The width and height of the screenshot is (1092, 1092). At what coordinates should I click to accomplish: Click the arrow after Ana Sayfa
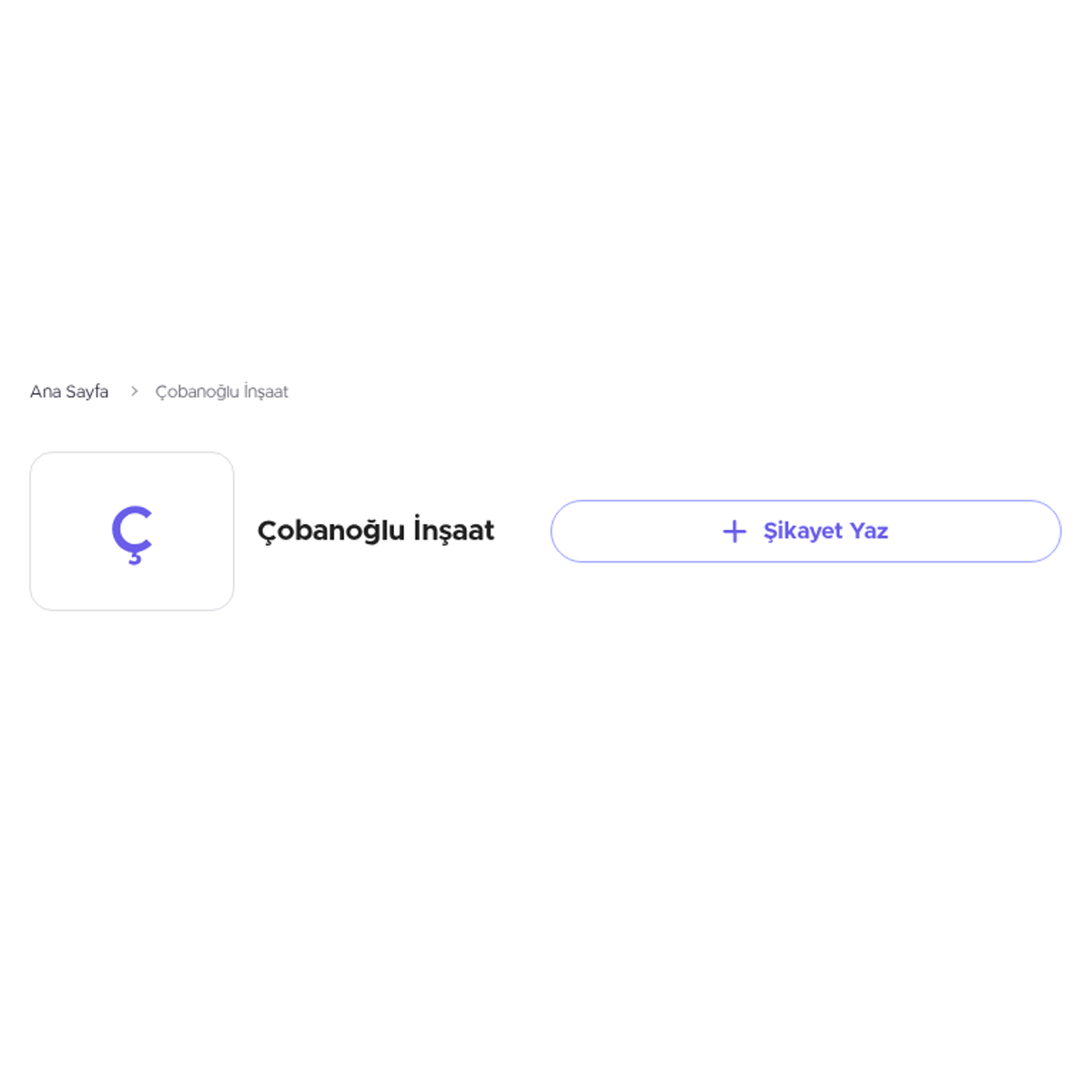(x=134, y=391)
